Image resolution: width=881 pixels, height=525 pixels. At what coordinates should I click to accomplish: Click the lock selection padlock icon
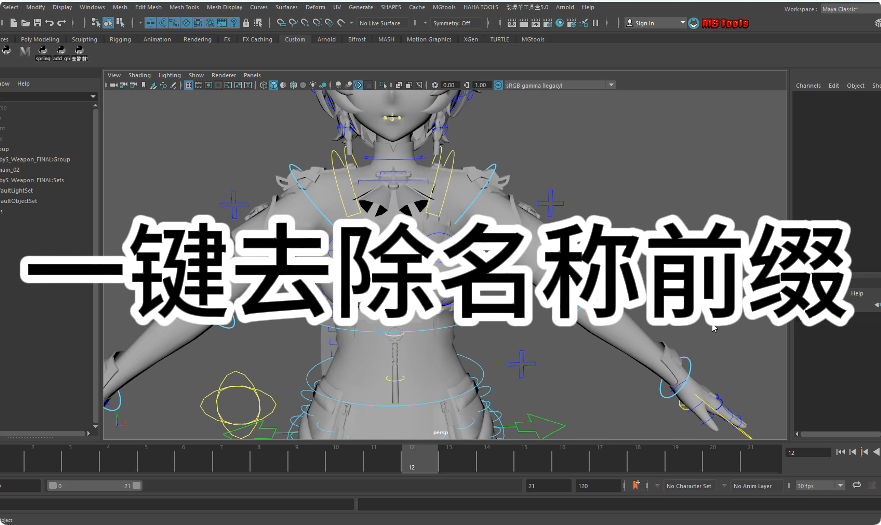point(246,23)
